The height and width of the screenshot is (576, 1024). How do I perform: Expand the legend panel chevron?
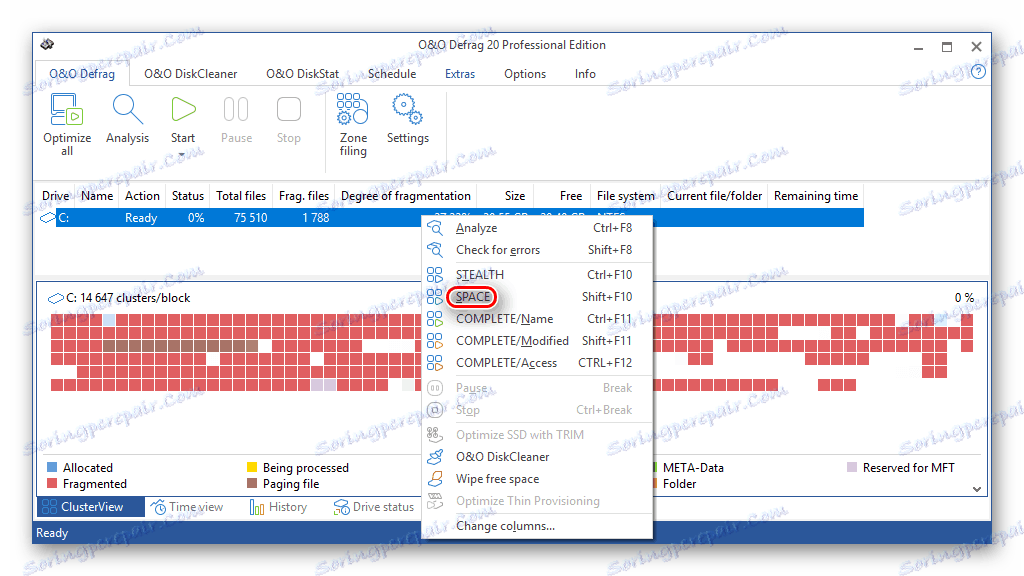click(976, 489)
